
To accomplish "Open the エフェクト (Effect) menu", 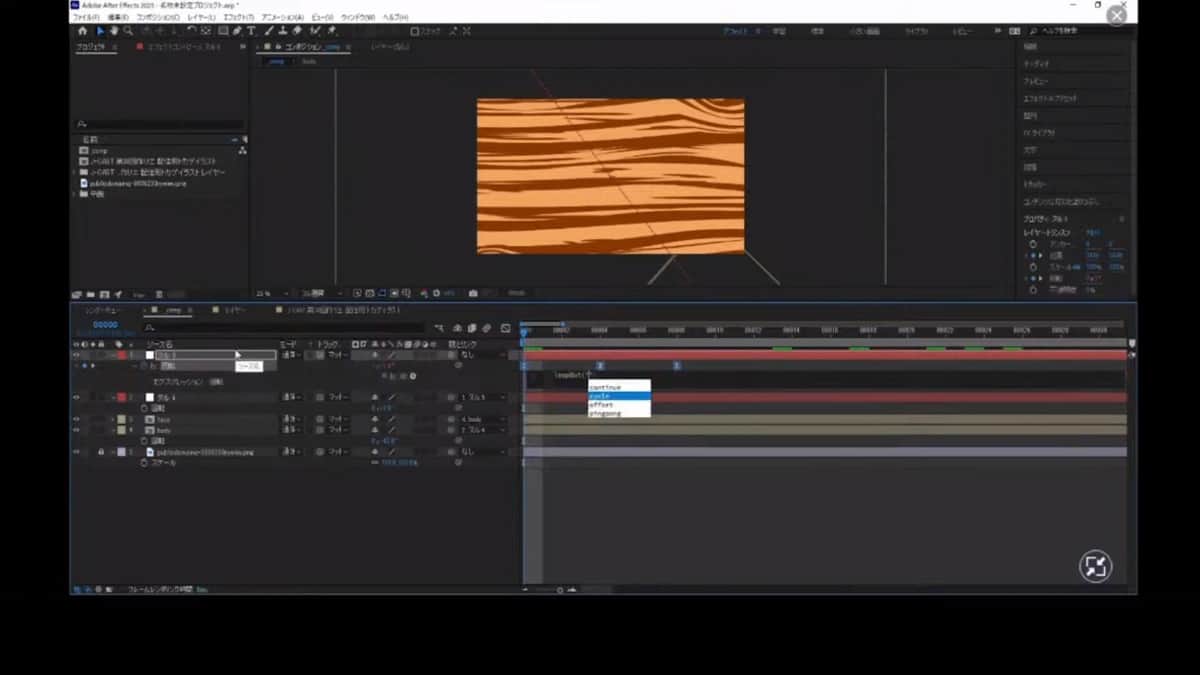I will pos(237,18).
